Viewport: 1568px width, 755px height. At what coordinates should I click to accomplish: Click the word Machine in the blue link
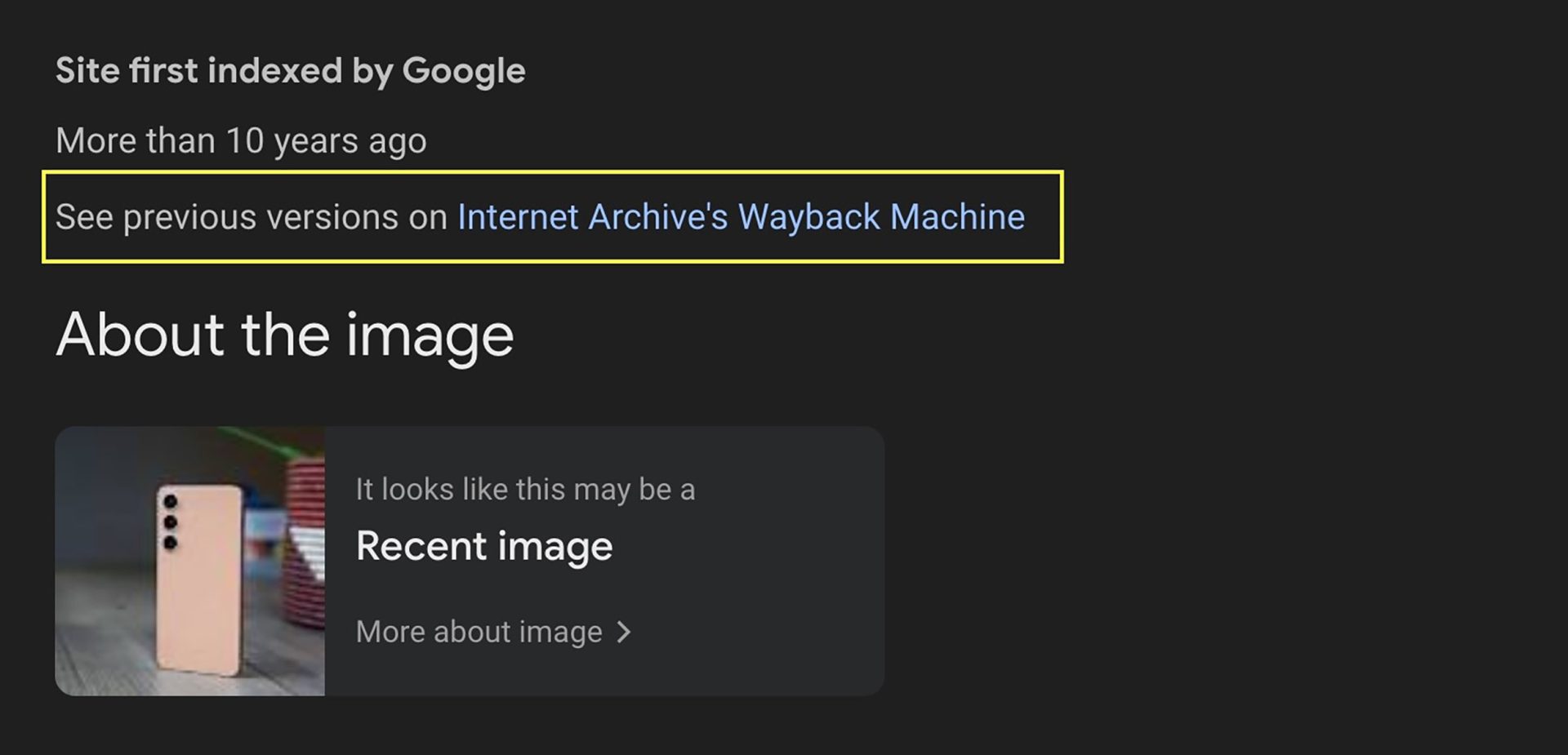pos(957,217)
